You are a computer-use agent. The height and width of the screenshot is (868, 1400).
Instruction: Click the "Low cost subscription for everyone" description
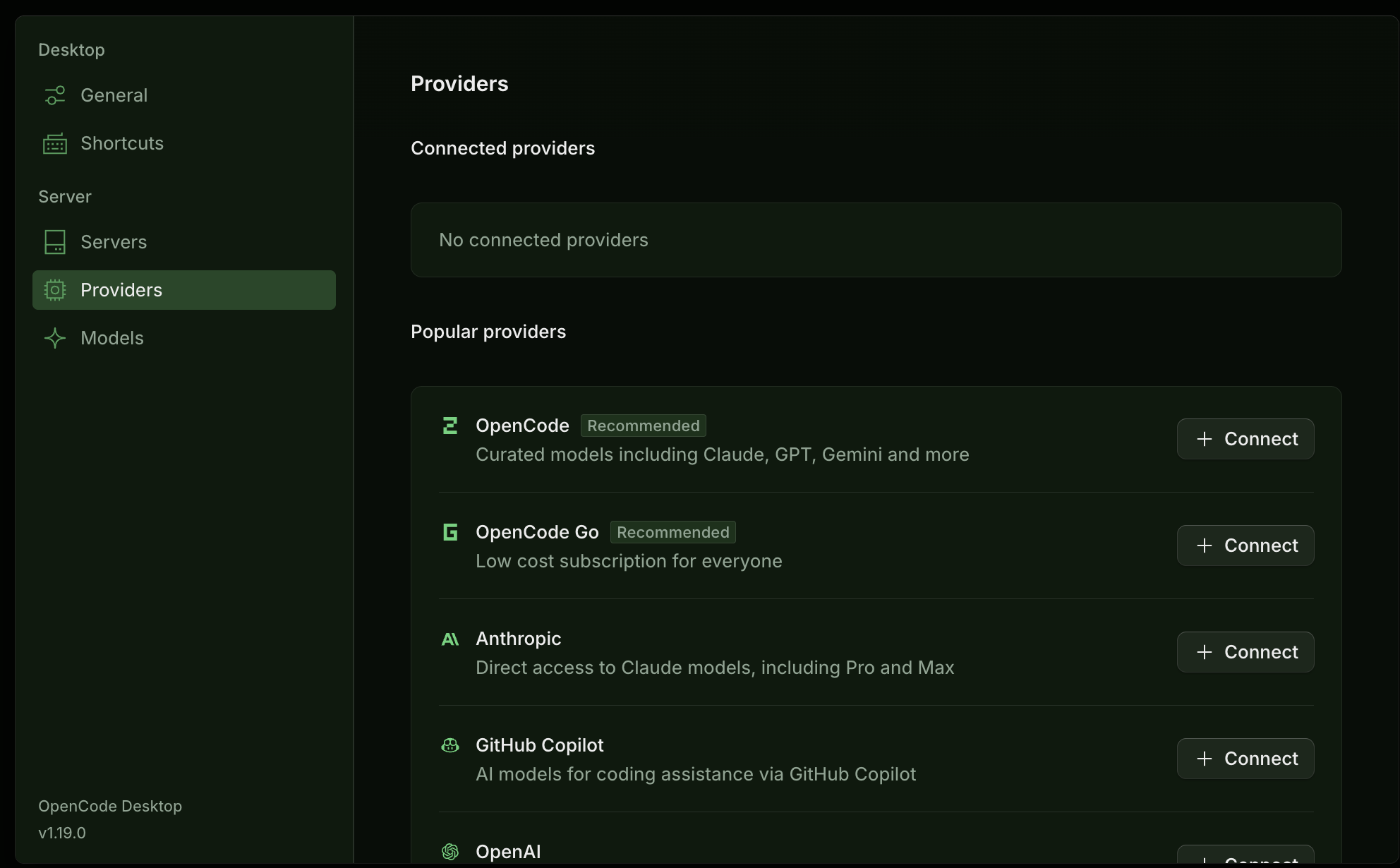click(x=629, y=561)
